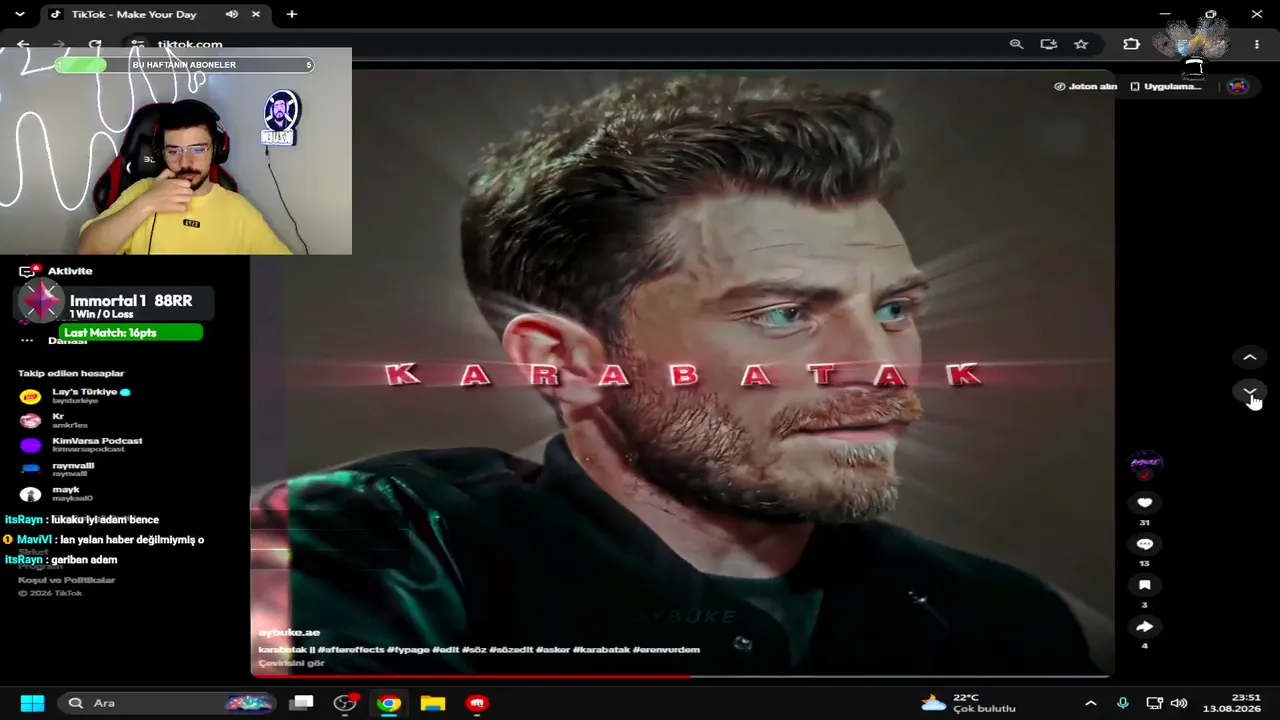The image size is (1280, 720).
Task: Close the TikTok browser tab
Action: [256, 14]
